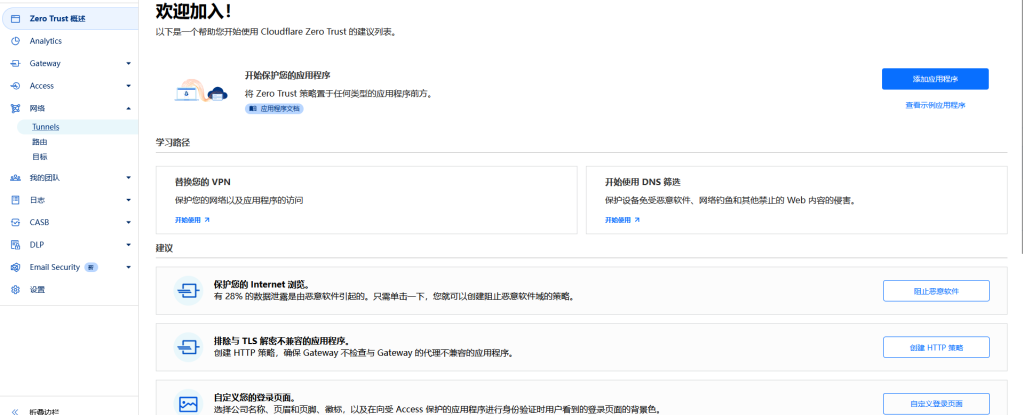Image resolution: width=1024 pixels, height=415 pixels.
Task: Click the 学习路径 section heading
Action: [x=172, y=142]
